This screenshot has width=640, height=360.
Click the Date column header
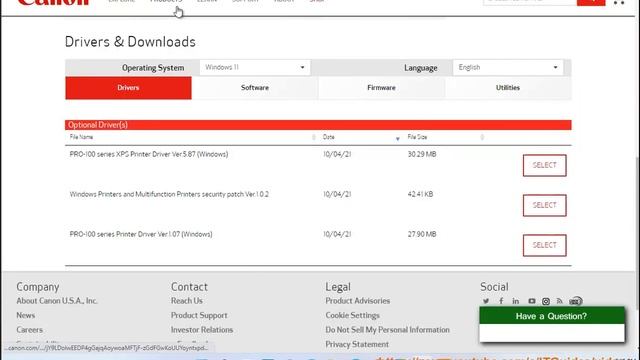tap(329, 137)
